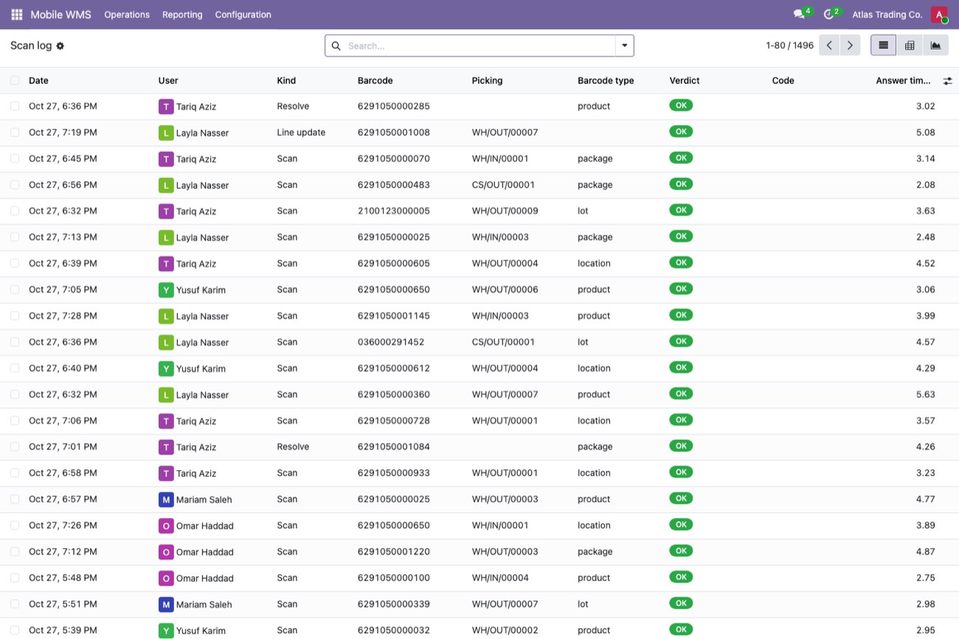Select checkbox for Oct 27, 6:56 PM row
This screenshot has height=639, width=959.
point(15,185)
